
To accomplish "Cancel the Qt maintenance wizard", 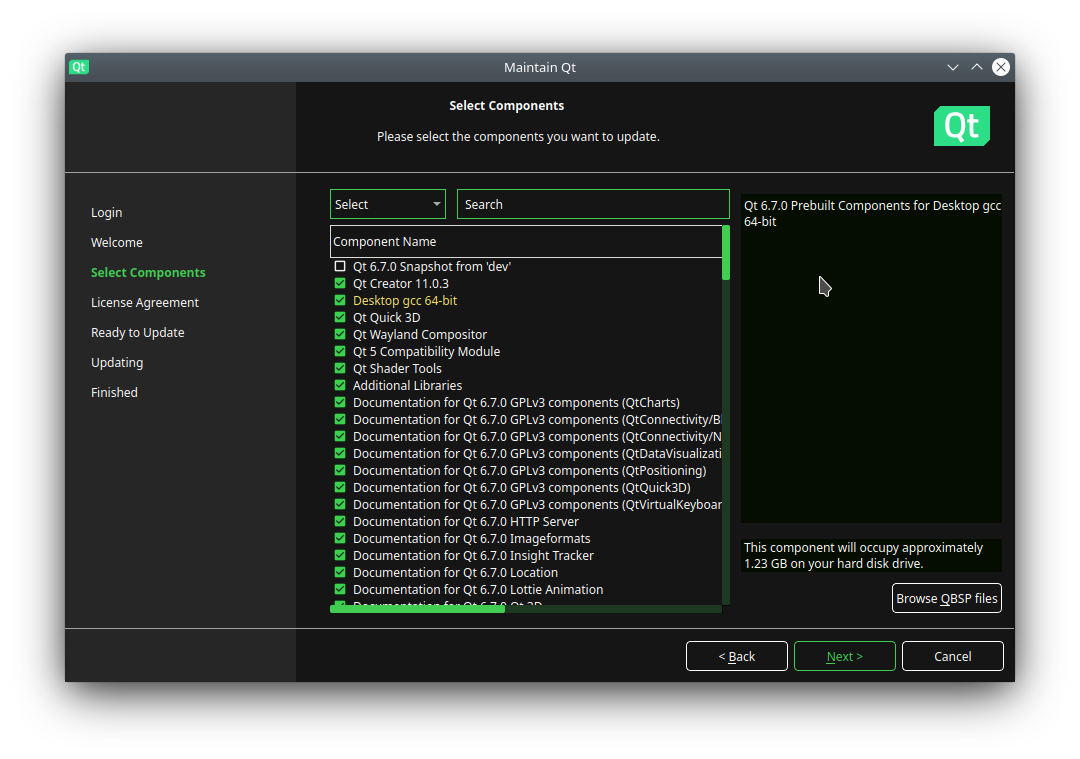I will point(953,656).
